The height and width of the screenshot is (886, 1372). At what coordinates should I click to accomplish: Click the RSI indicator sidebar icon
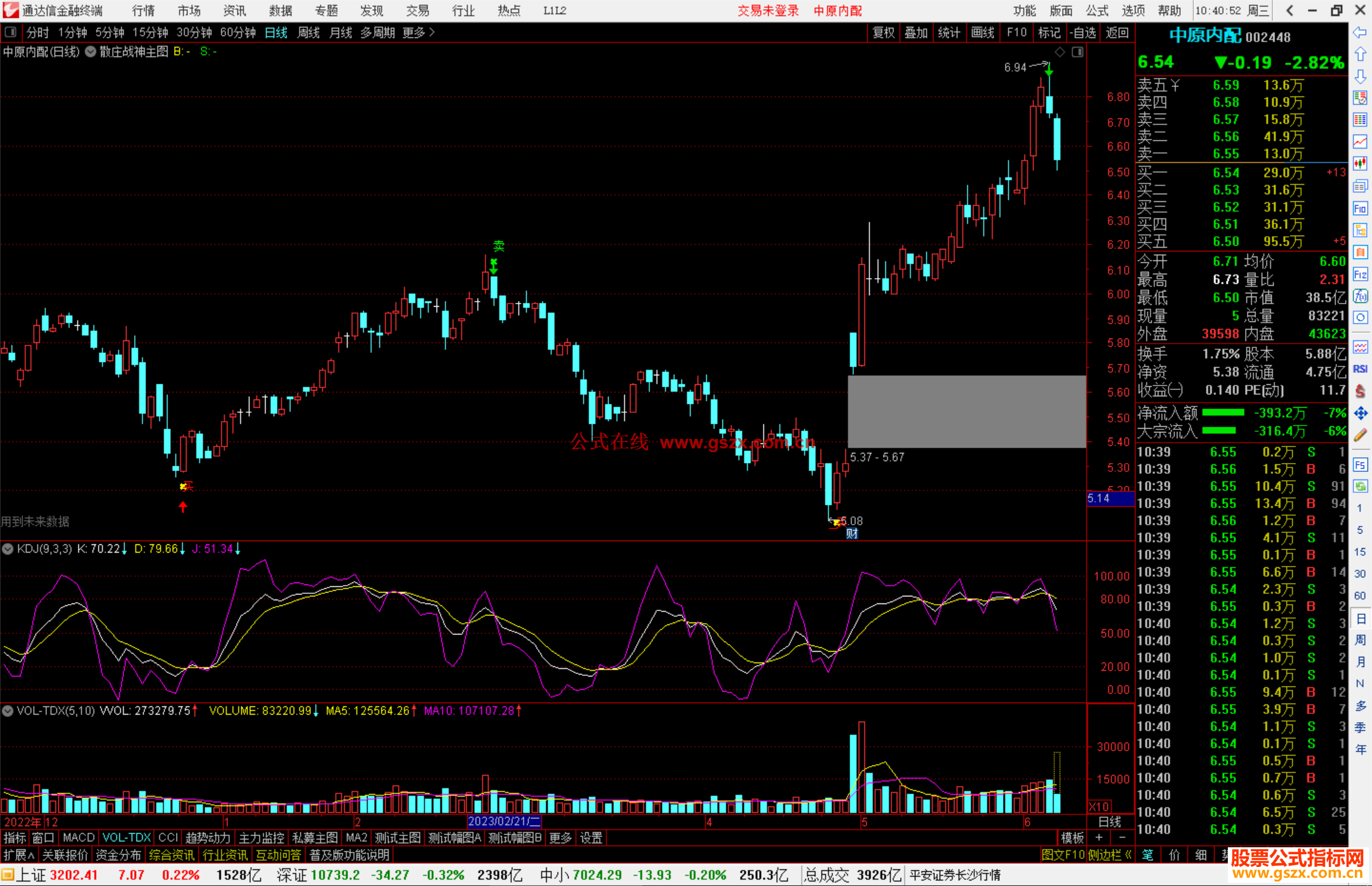(1360, 369)
